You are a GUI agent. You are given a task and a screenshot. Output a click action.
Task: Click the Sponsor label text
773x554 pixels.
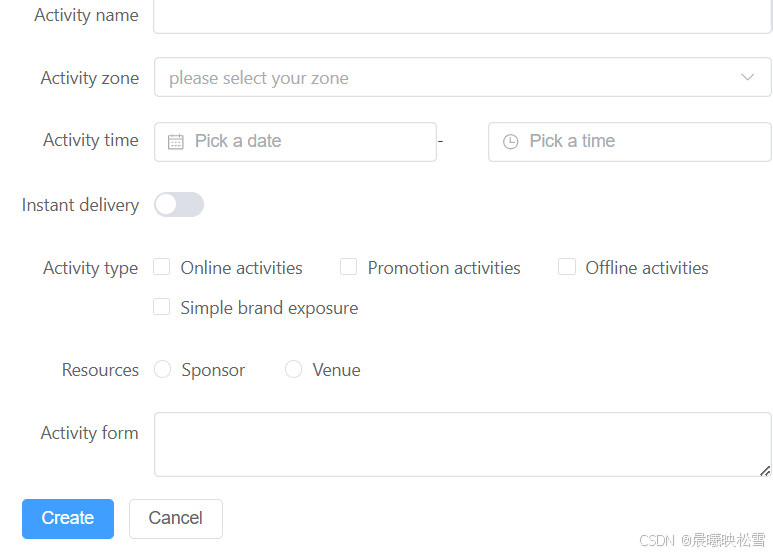(x=213, y=370)
